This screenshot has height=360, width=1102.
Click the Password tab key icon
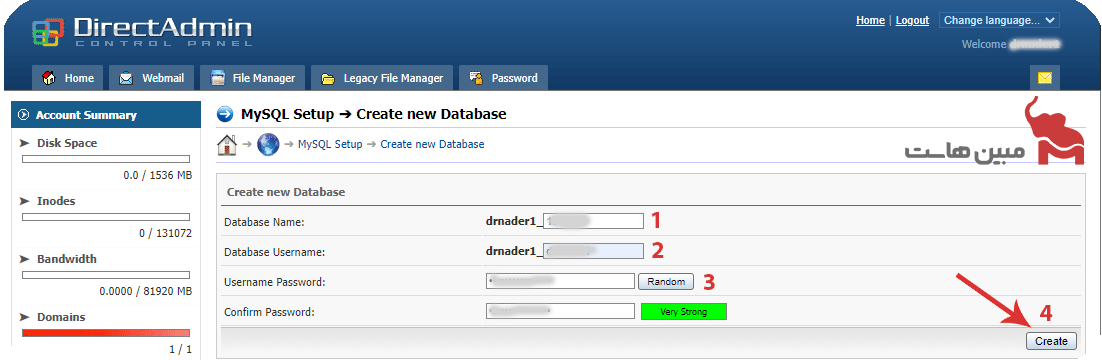[477, 78]
